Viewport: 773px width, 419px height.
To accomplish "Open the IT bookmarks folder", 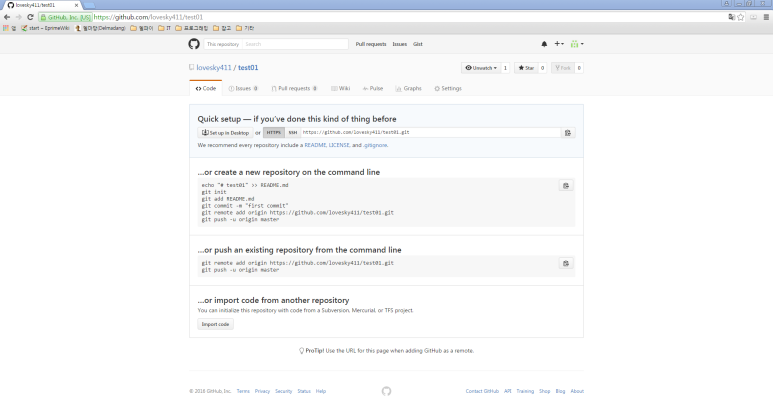I will click(x=165, y=28).
